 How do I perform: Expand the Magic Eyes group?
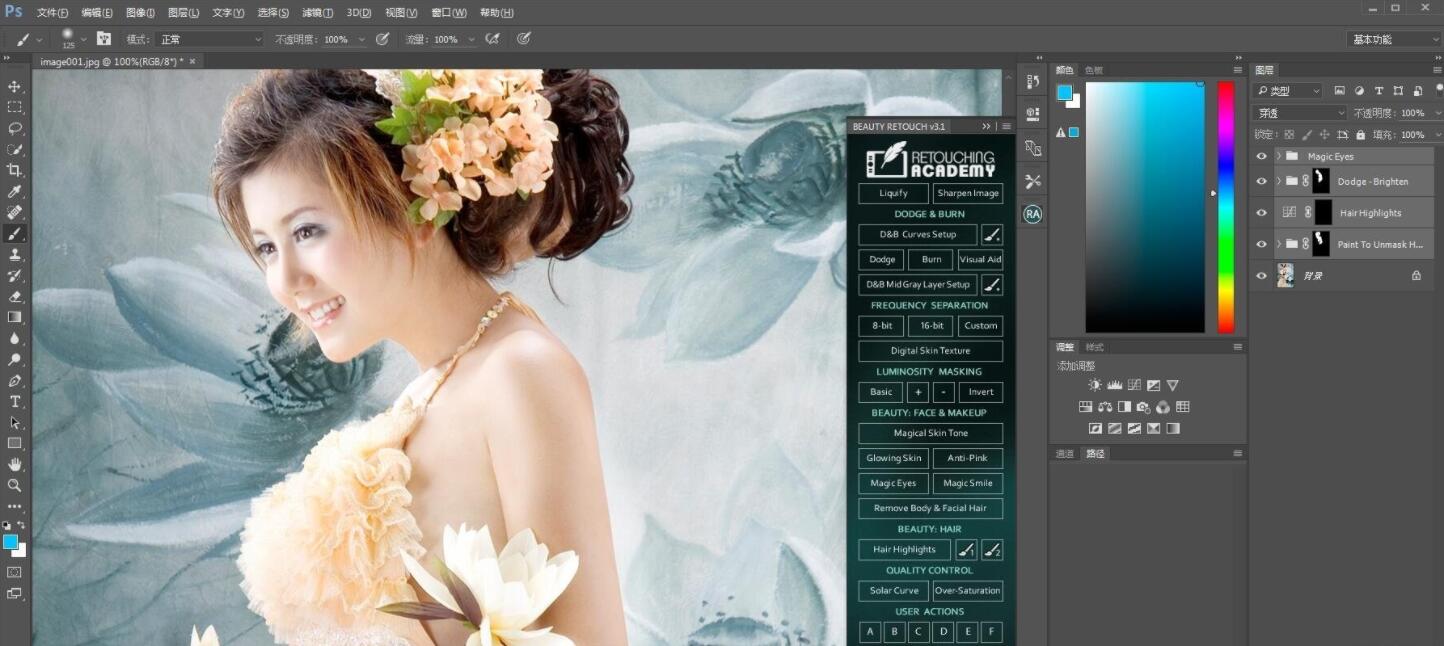pyautogui.click(x=1278, y=157)
